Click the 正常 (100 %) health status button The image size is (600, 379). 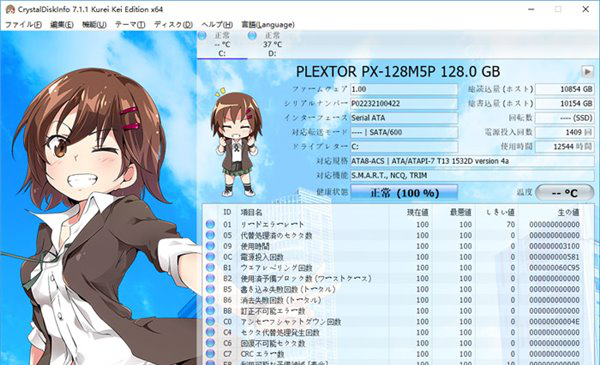pyautogui.click(x=404, y=193)
